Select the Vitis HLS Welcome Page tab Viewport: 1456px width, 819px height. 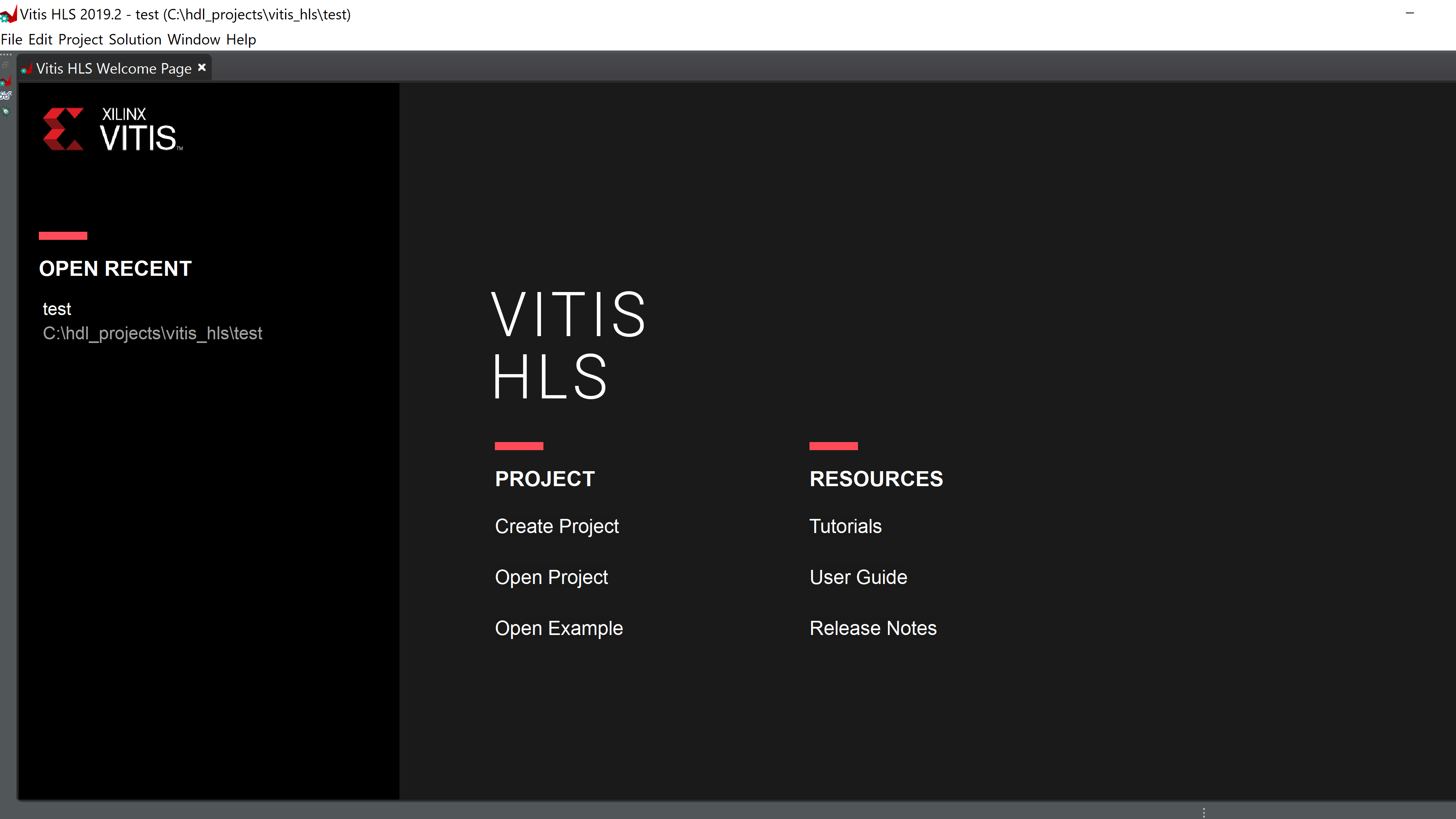pyautogui.click(x=113, y=68)
